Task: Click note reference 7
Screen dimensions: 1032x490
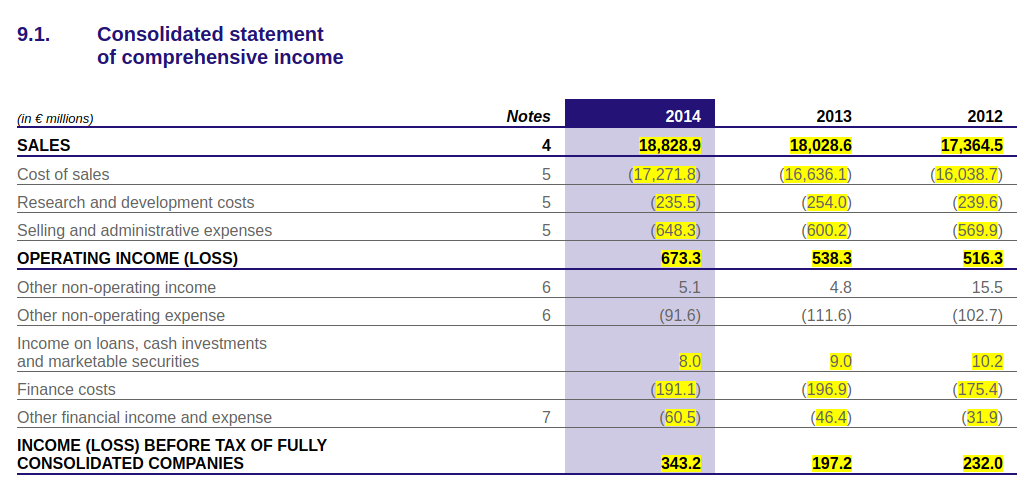Action: click(546, 418)
